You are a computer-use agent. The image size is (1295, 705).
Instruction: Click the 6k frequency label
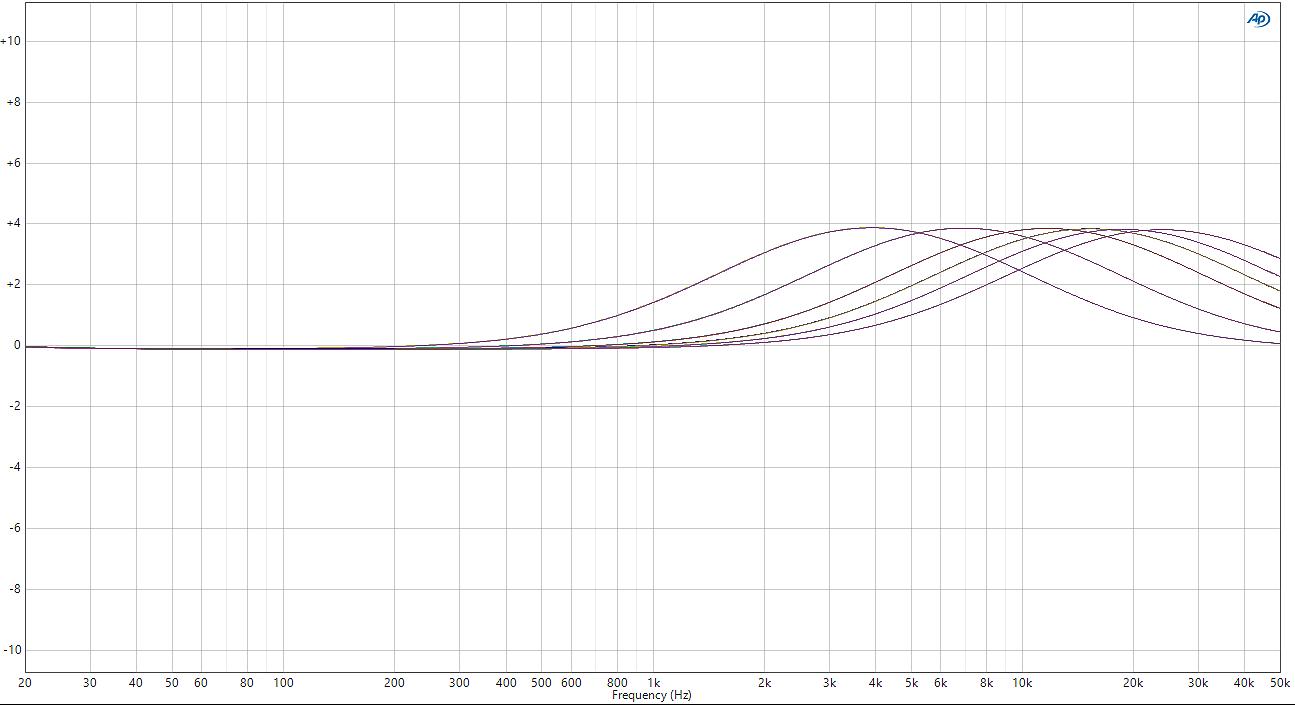click(940, 683)
